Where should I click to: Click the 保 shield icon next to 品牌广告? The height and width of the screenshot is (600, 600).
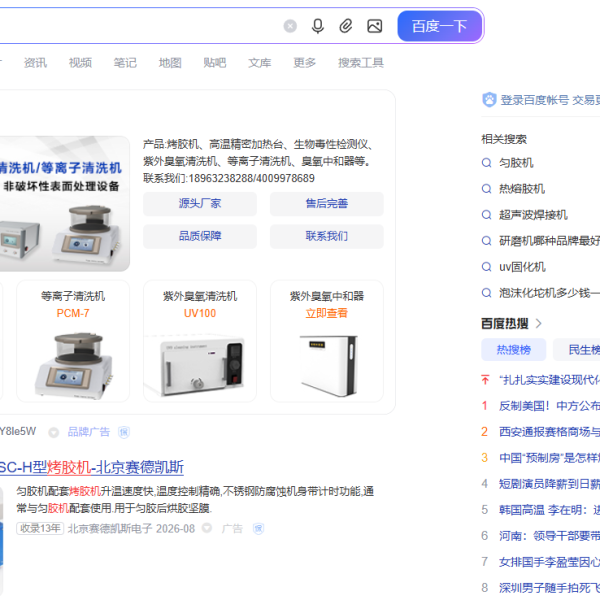pyautogui.click(x=124, y=432)
